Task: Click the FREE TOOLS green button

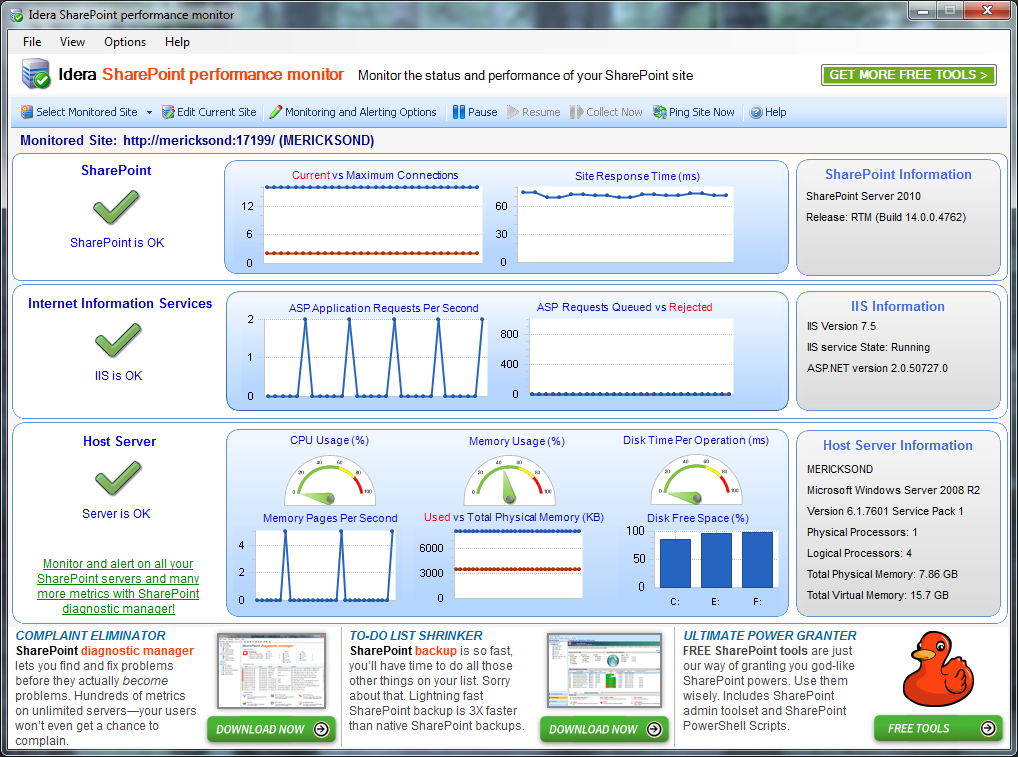Action: [937, 728]
